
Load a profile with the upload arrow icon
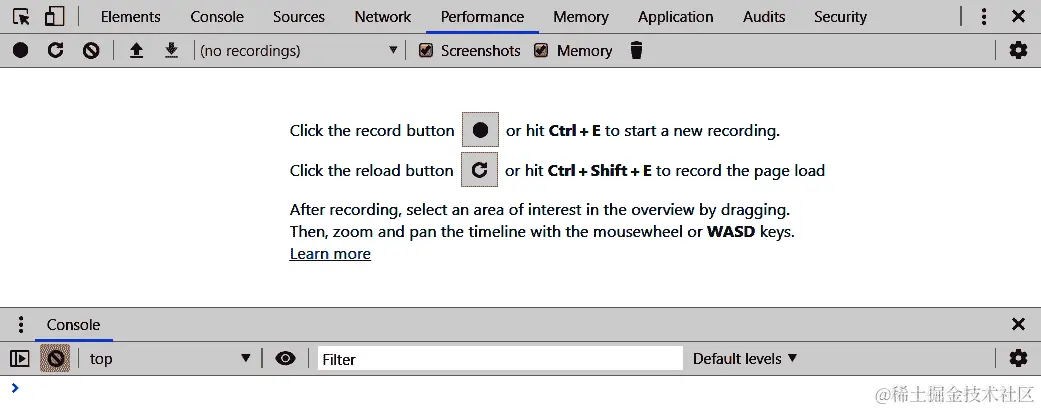pyautogui.click(x=137, y=50)
